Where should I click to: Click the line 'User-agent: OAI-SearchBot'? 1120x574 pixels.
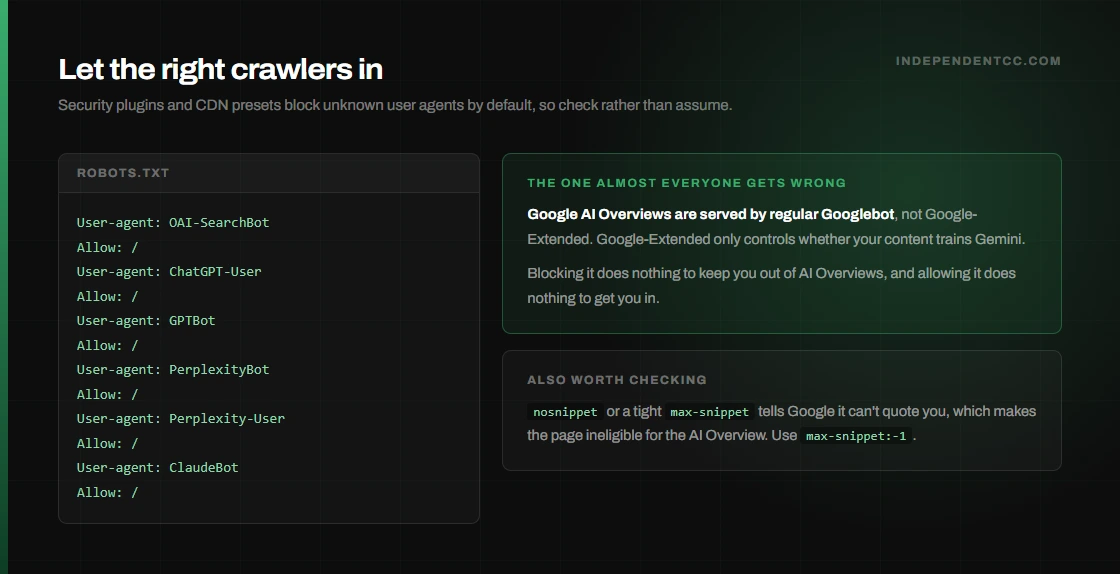173,222
